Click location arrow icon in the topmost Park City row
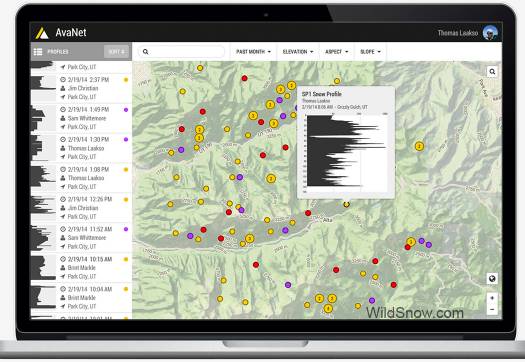This screenshot has height=362, width=525. click(x=63, y=67)
